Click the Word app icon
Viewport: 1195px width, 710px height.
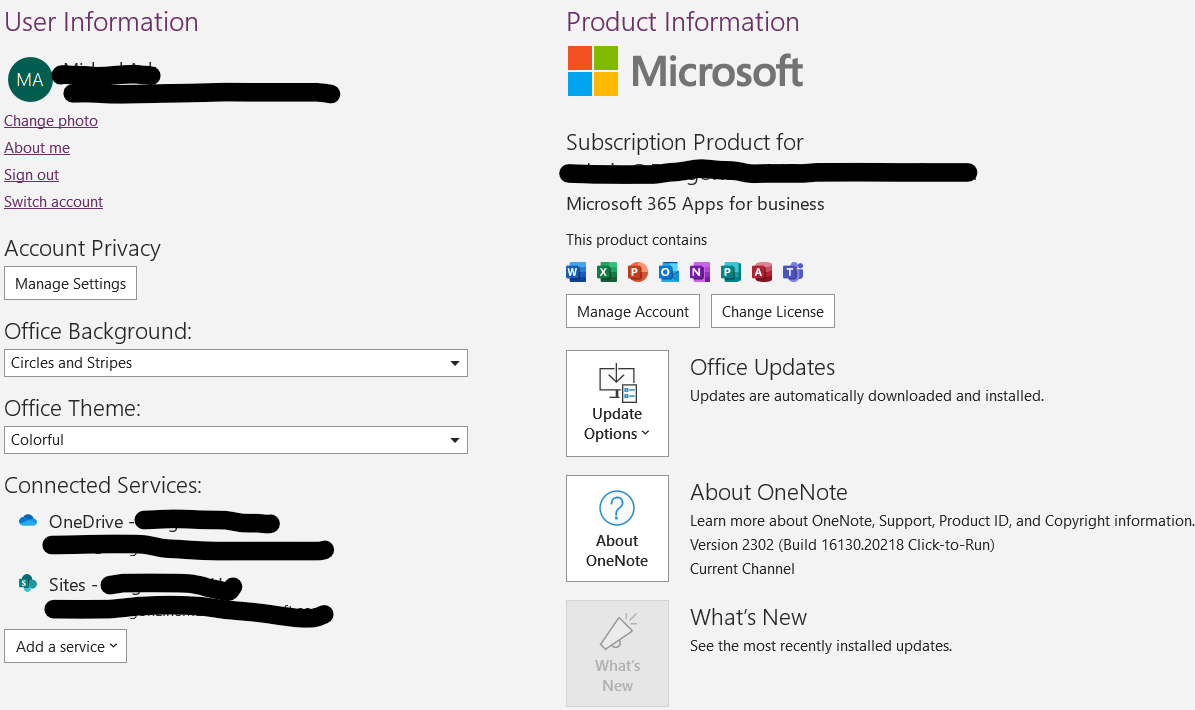[x=576, y=272]
